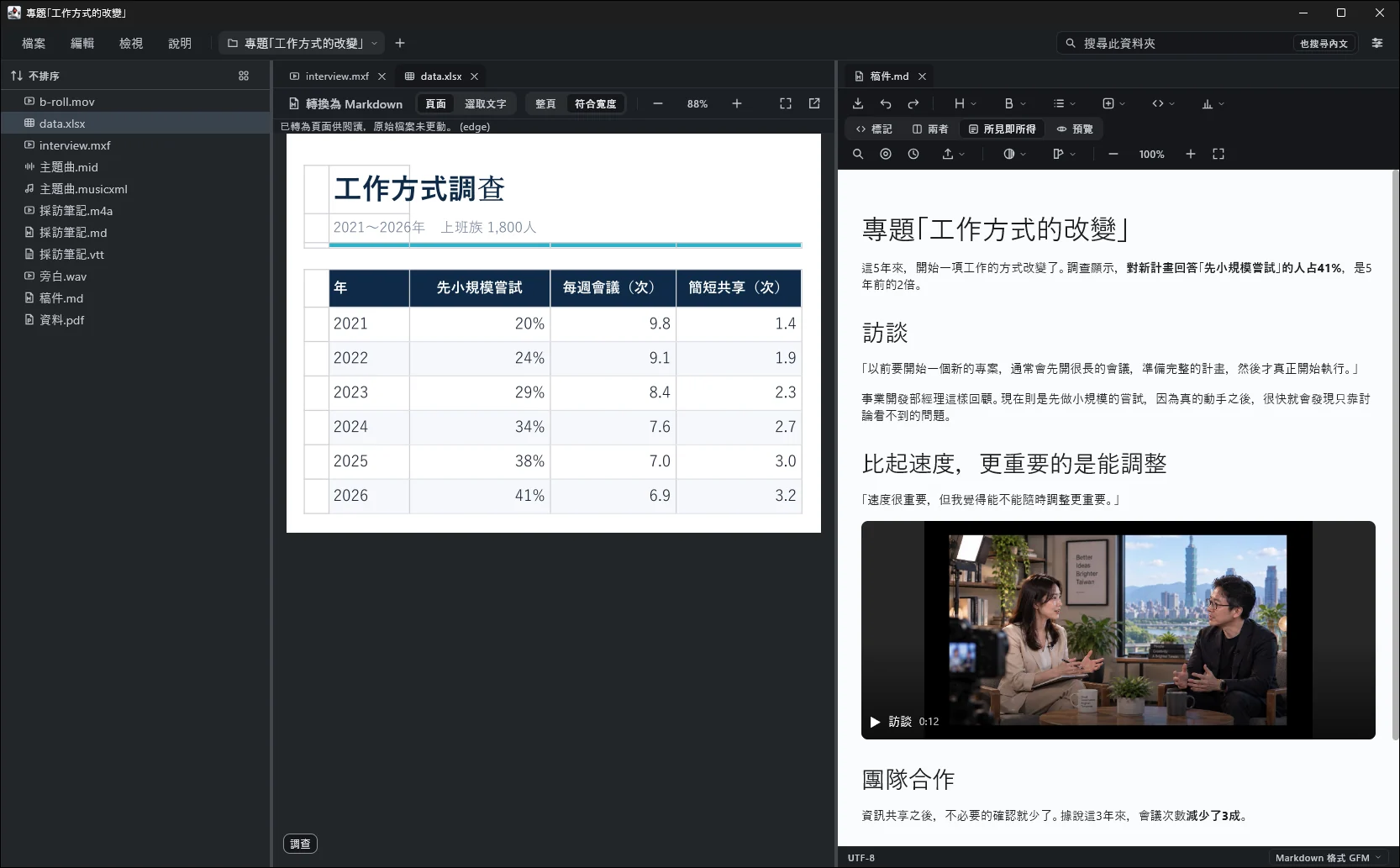
Task: Select the 調查 sheet tab
Action: 300,844
